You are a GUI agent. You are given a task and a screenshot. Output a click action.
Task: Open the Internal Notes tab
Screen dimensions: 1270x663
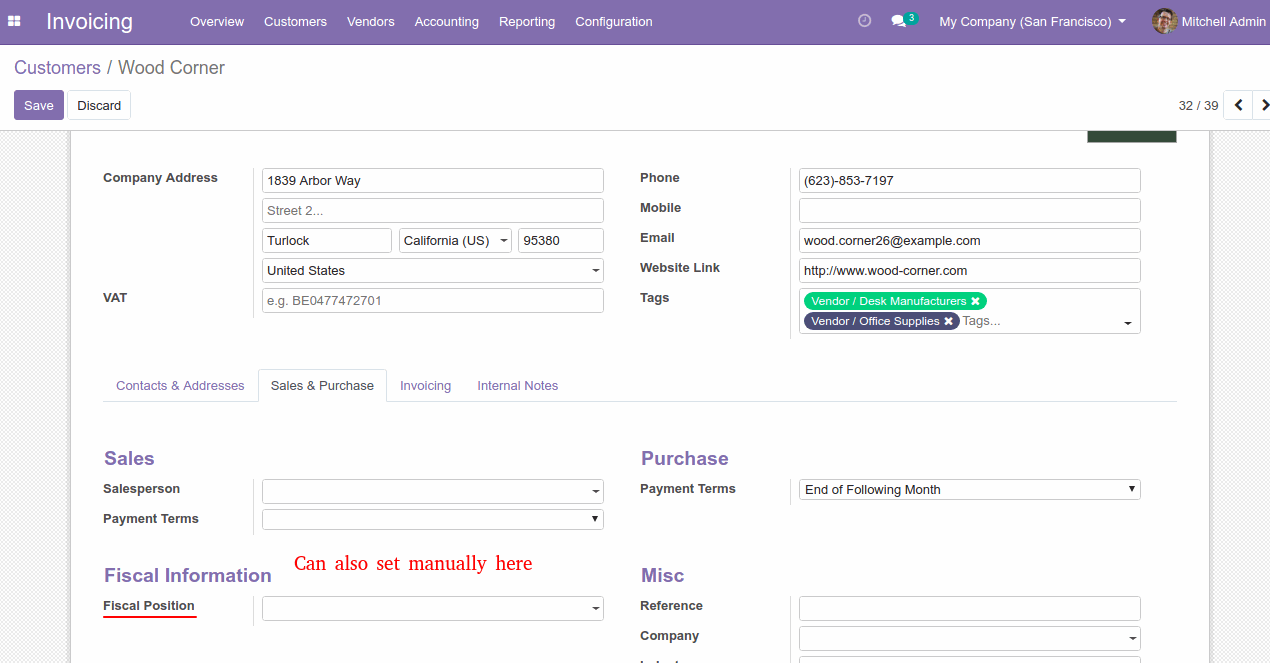[517, 386]
